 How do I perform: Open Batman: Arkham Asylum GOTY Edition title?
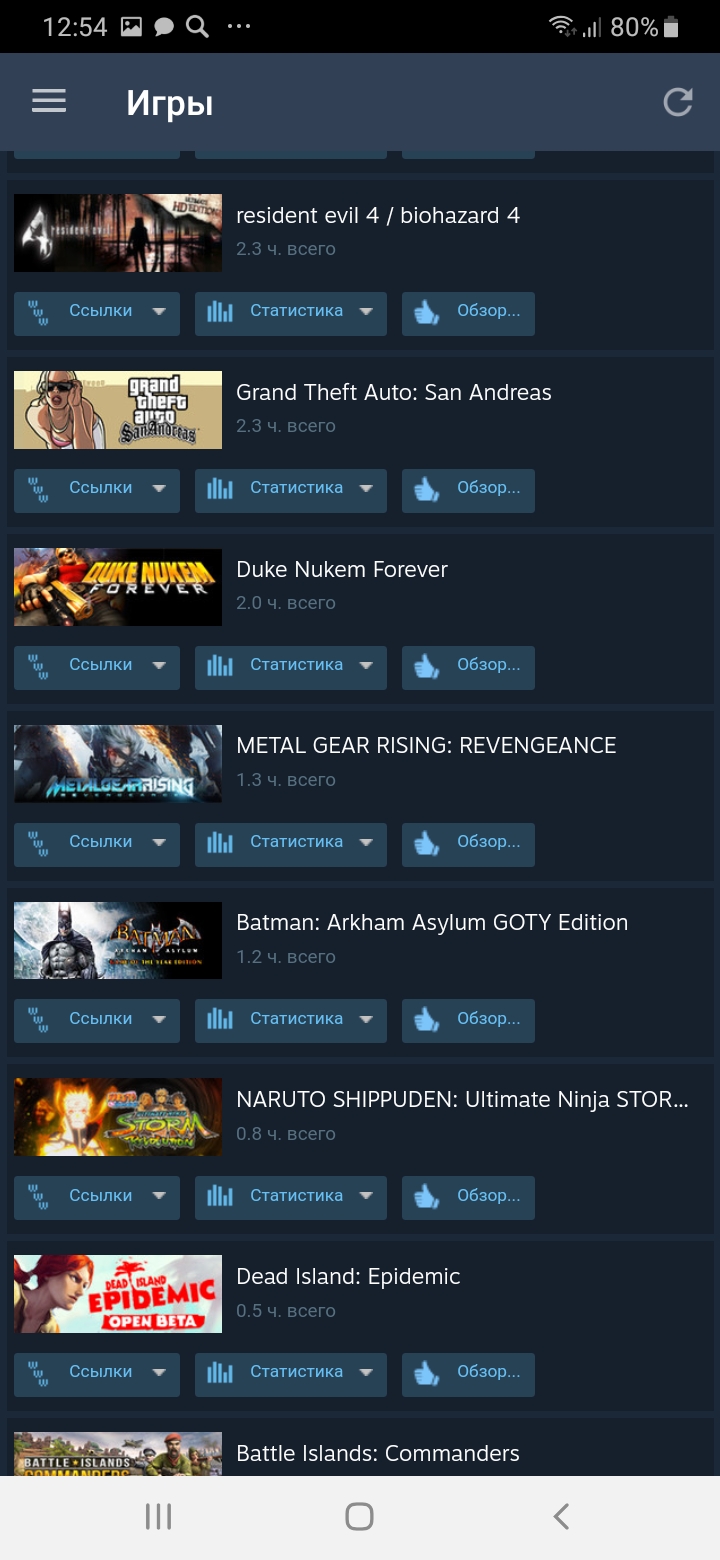[432, 923]
